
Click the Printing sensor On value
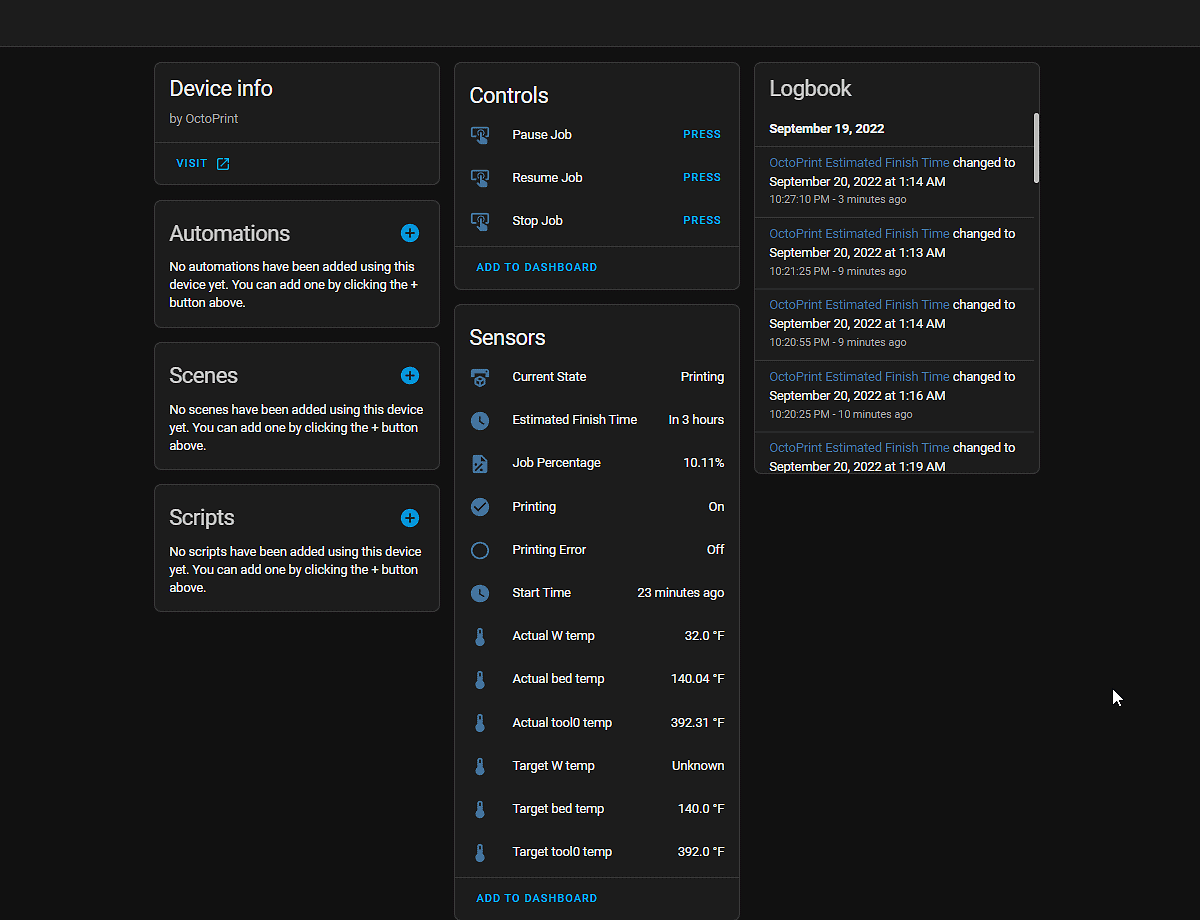(716, 507)
